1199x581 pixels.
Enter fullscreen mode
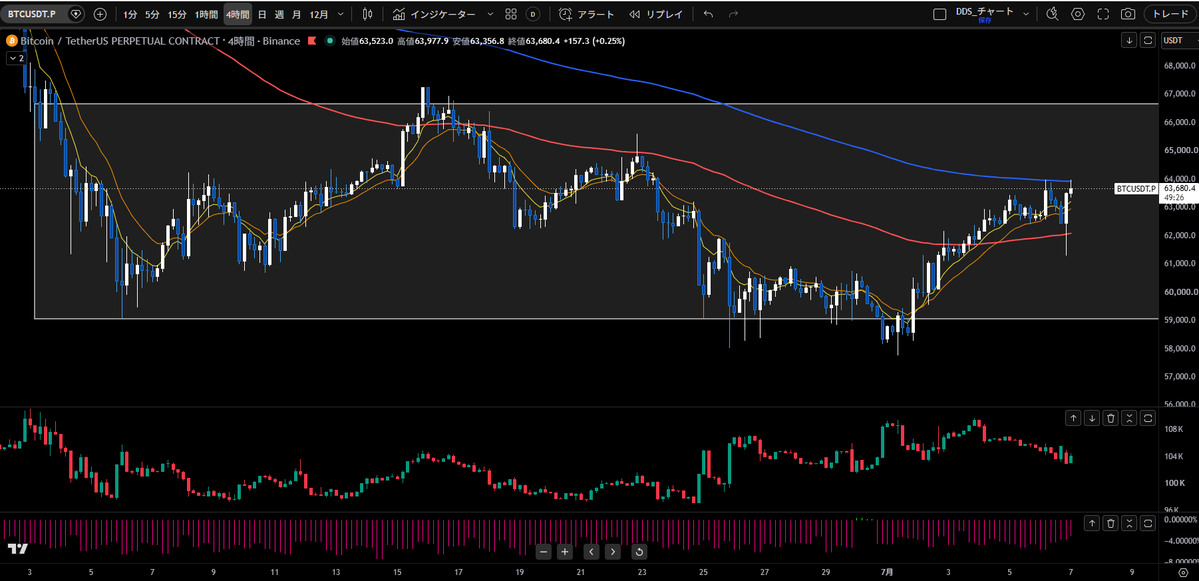tap(1103, 14)
